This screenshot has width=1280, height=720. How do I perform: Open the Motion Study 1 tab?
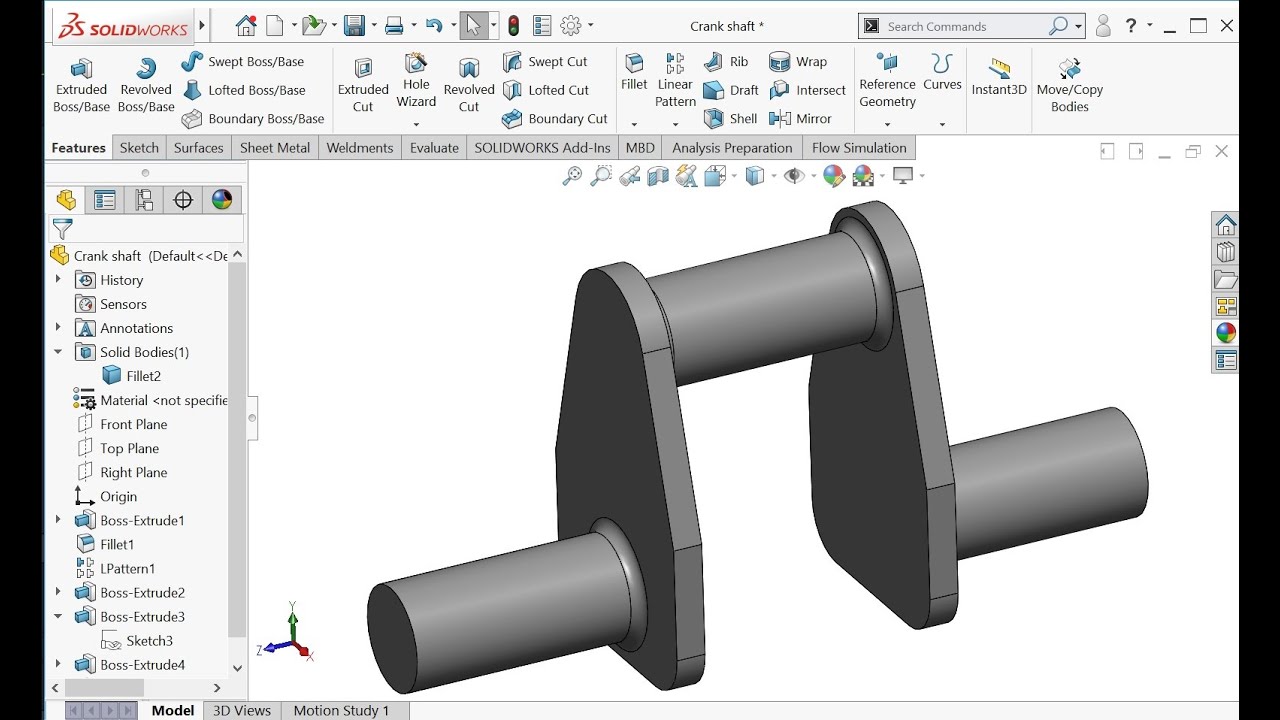[x=341, y=710]
